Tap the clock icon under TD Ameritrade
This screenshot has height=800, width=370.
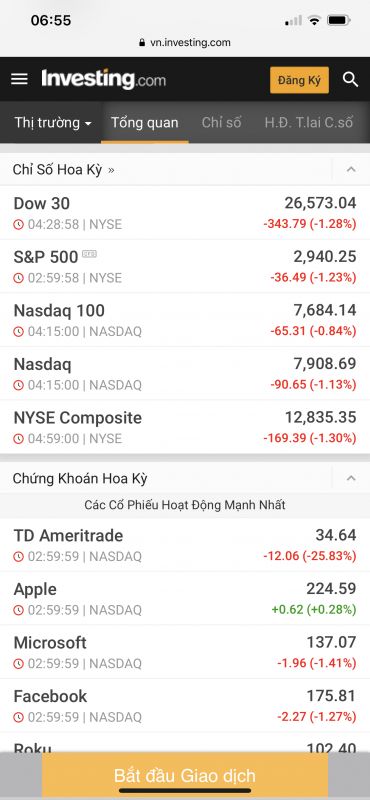pos(18,557)
